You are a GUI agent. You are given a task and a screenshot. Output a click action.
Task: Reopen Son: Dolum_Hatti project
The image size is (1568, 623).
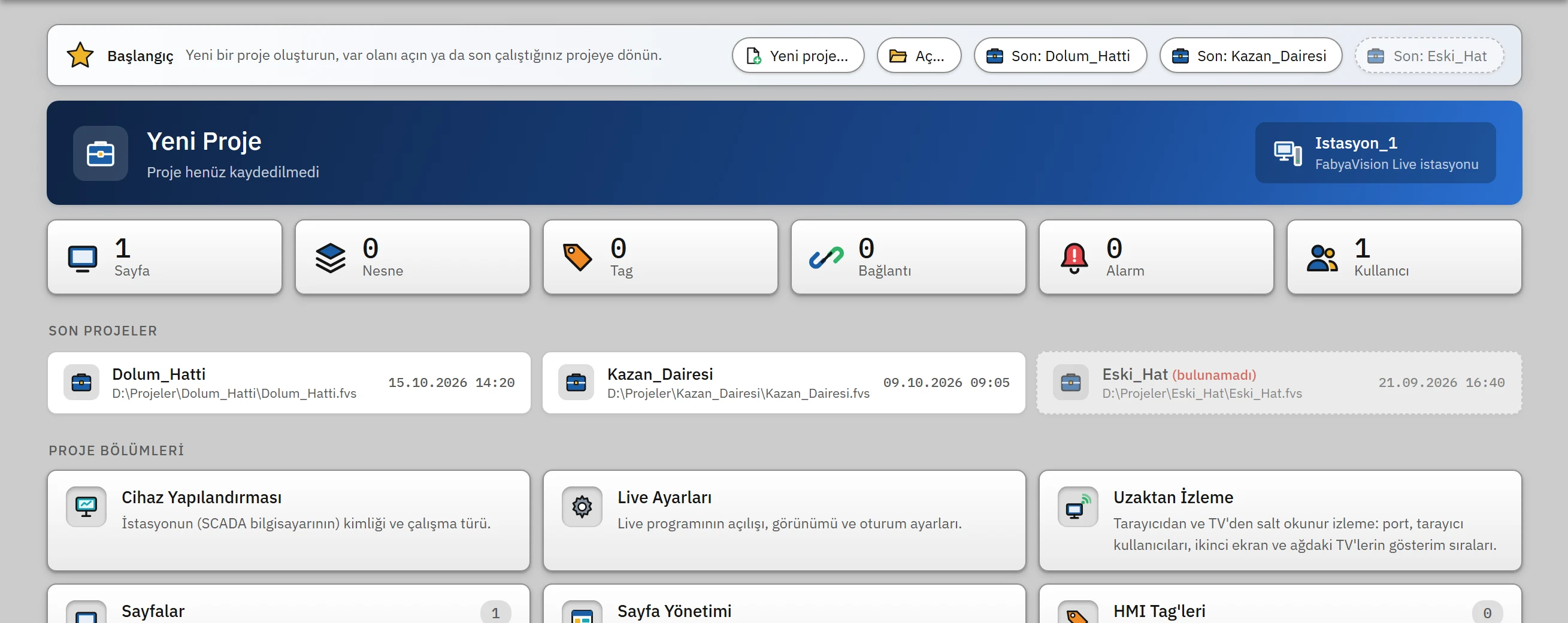point(1060,56)
